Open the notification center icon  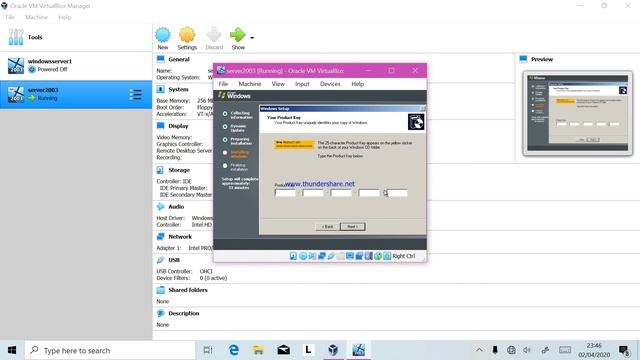tap(624, 350)
